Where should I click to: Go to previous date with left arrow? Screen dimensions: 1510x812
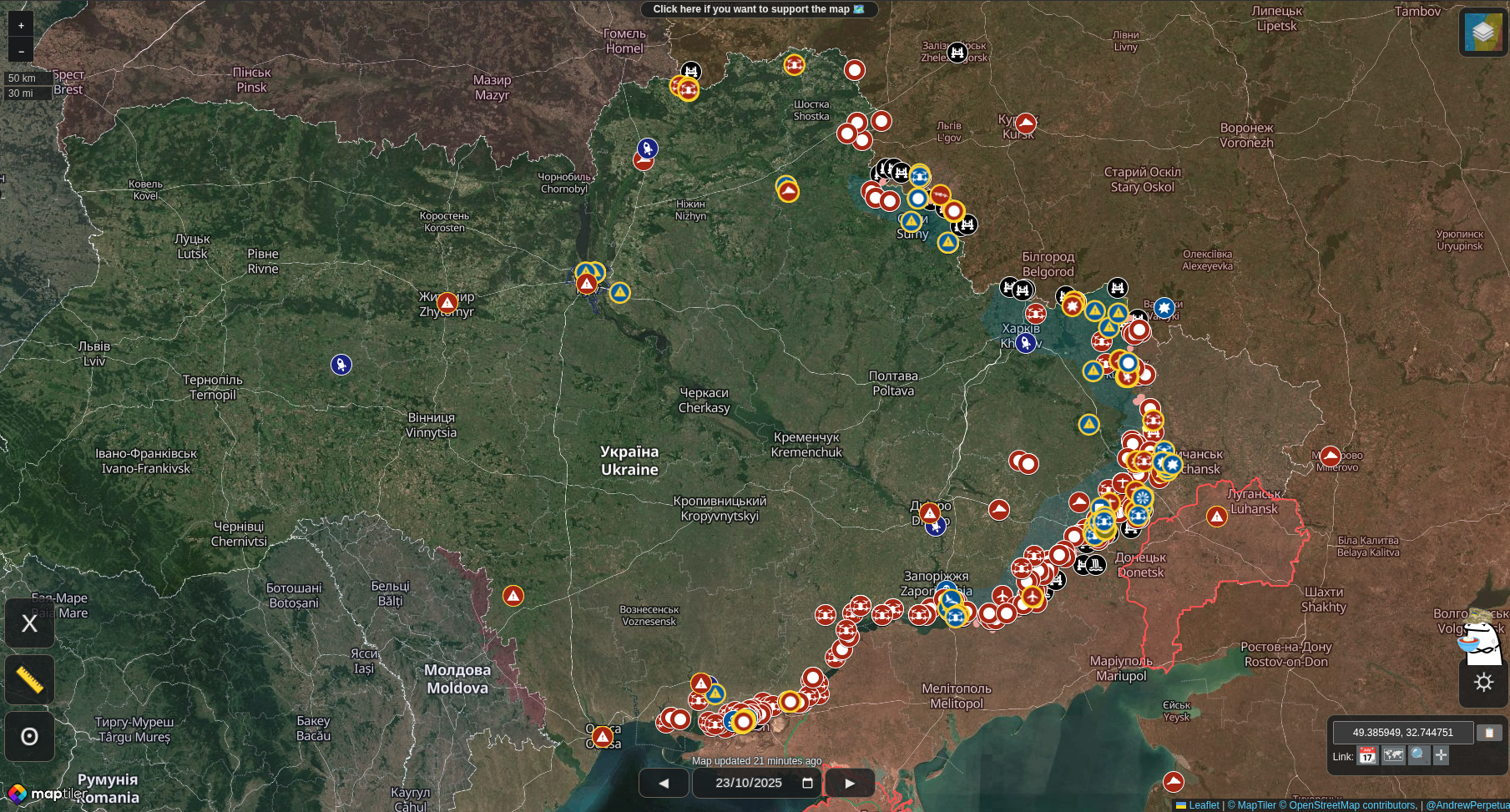click(664, 783)
